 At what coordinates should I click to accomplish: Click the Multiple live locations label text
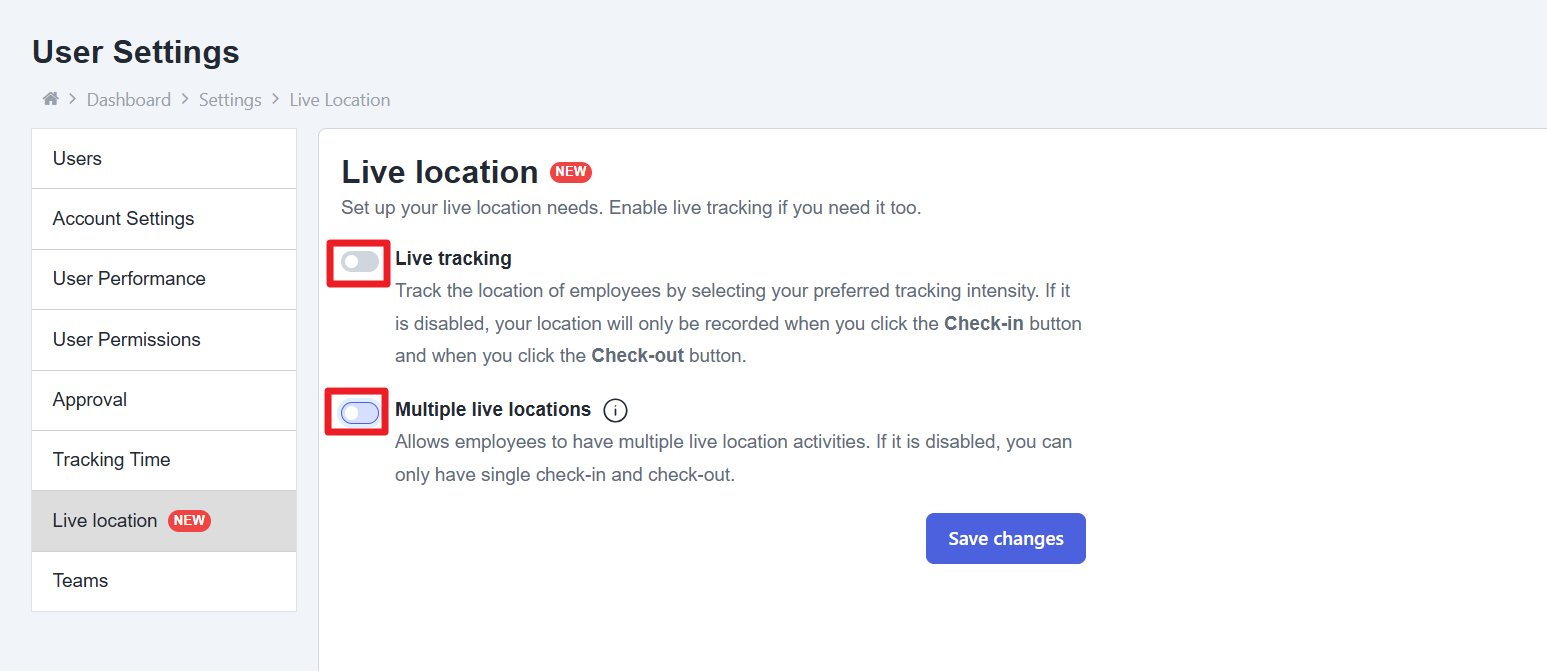point(493,410)
